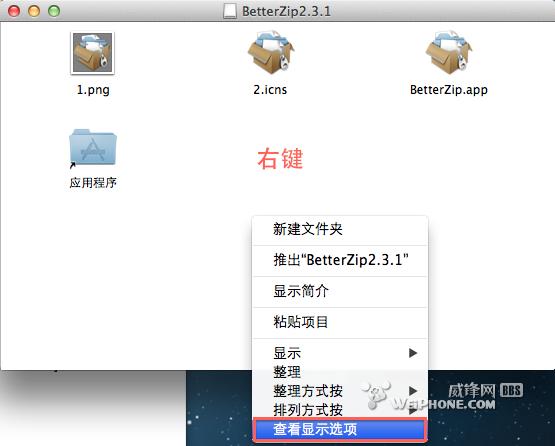This screenshot has width=555, height=446.
Task: Click the BetterZip.app name label
Action: pyautogui.click(x=449, y=90)
